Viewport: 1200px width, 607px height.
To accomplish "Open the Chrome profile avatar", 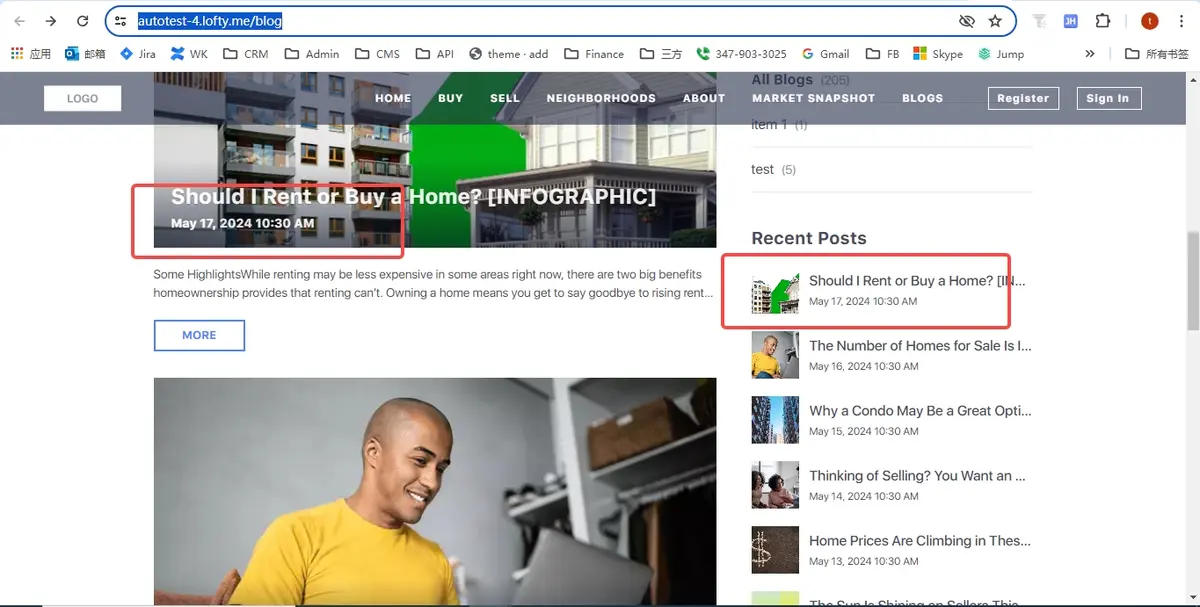I will click(1149, 21).
